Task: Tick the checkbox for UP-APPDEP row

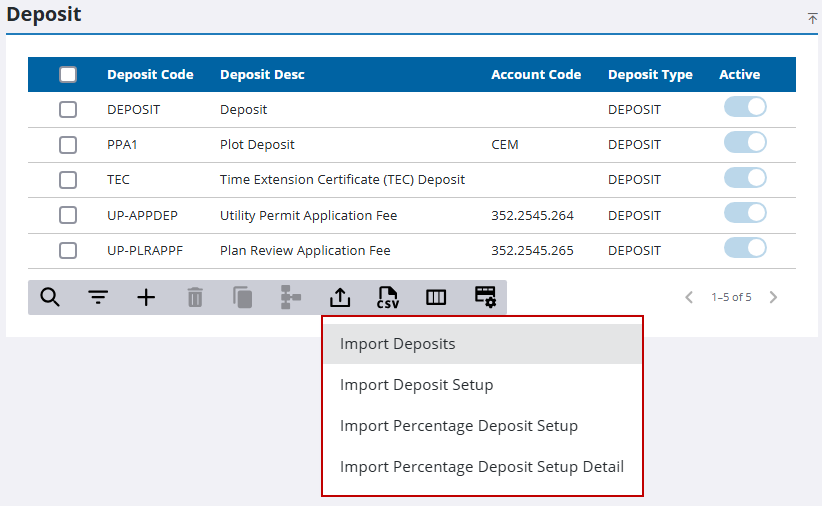Action: 68,215
